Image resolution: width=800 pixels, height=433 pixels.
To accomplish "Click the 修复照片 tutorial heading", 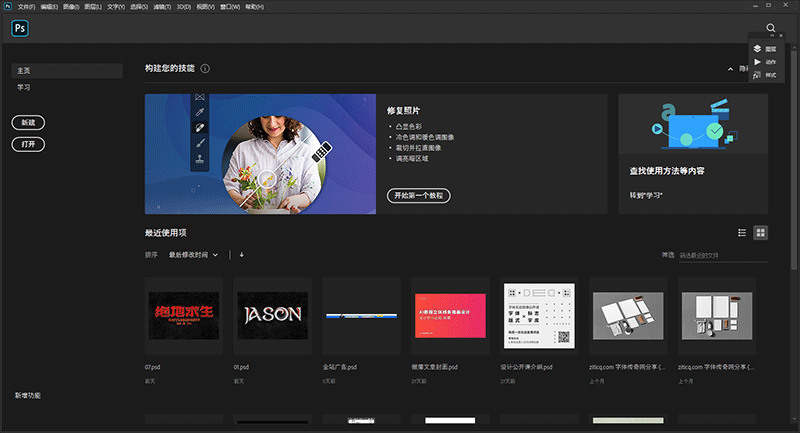I will (x=403, y=111).
